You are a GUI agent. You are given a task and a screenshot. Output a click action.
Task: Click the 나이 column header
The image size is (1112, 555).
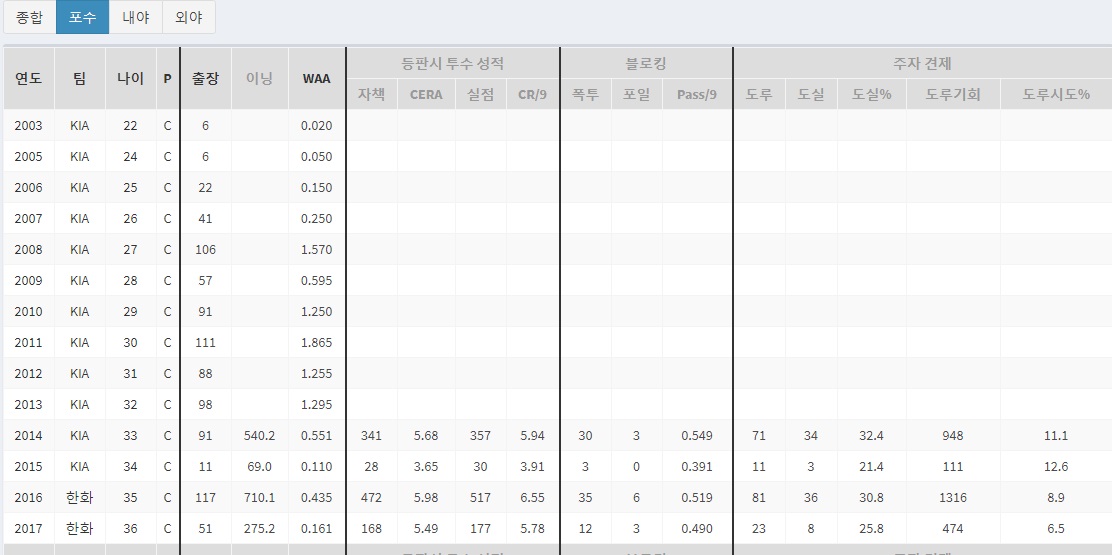(x=130, y=78)
